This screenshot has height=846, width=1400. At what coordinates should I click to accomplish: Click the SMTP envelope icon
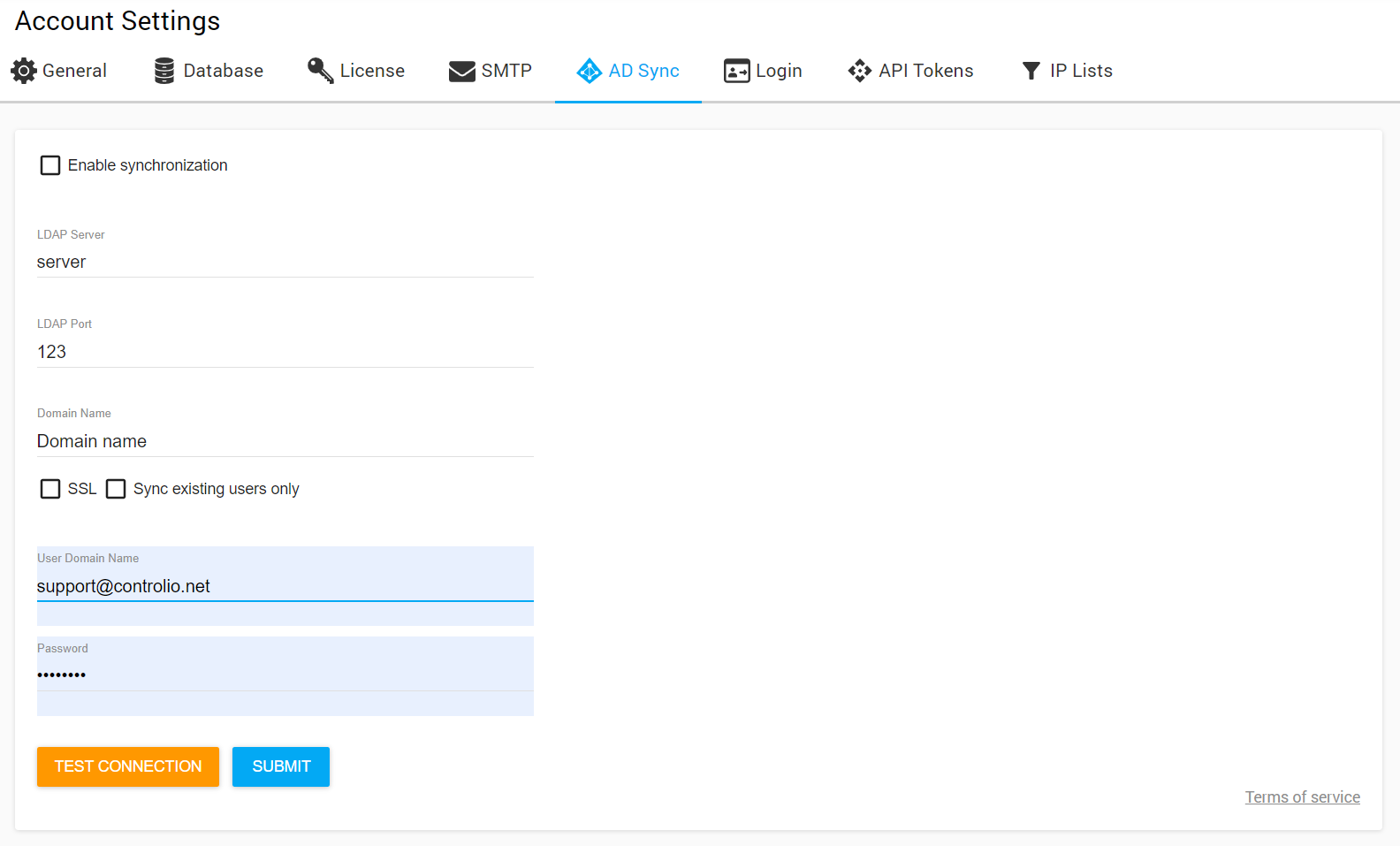click(x=461, y=71)
